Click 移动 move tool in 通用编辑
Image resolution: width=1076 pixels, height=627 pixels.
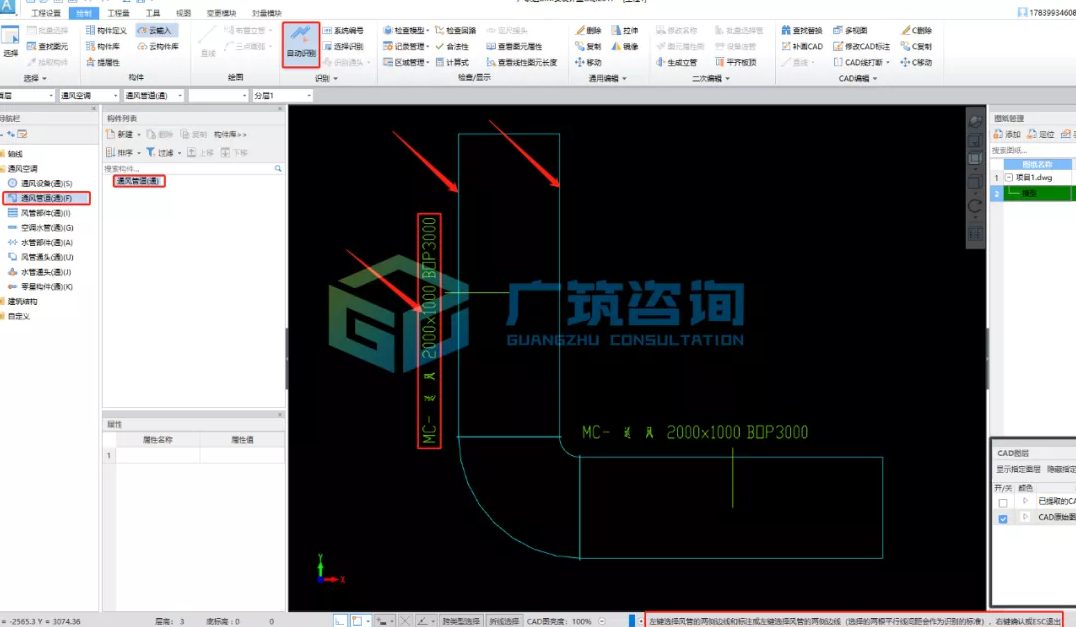[588, 62]
